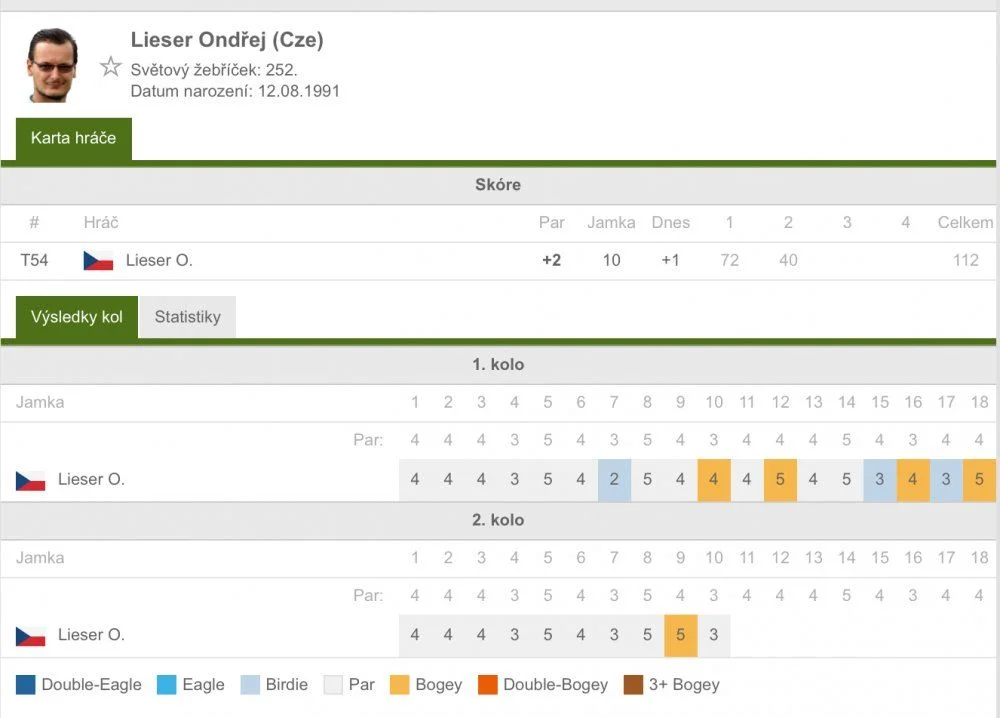Click the Eagle legend color swatch

[166, 685]
